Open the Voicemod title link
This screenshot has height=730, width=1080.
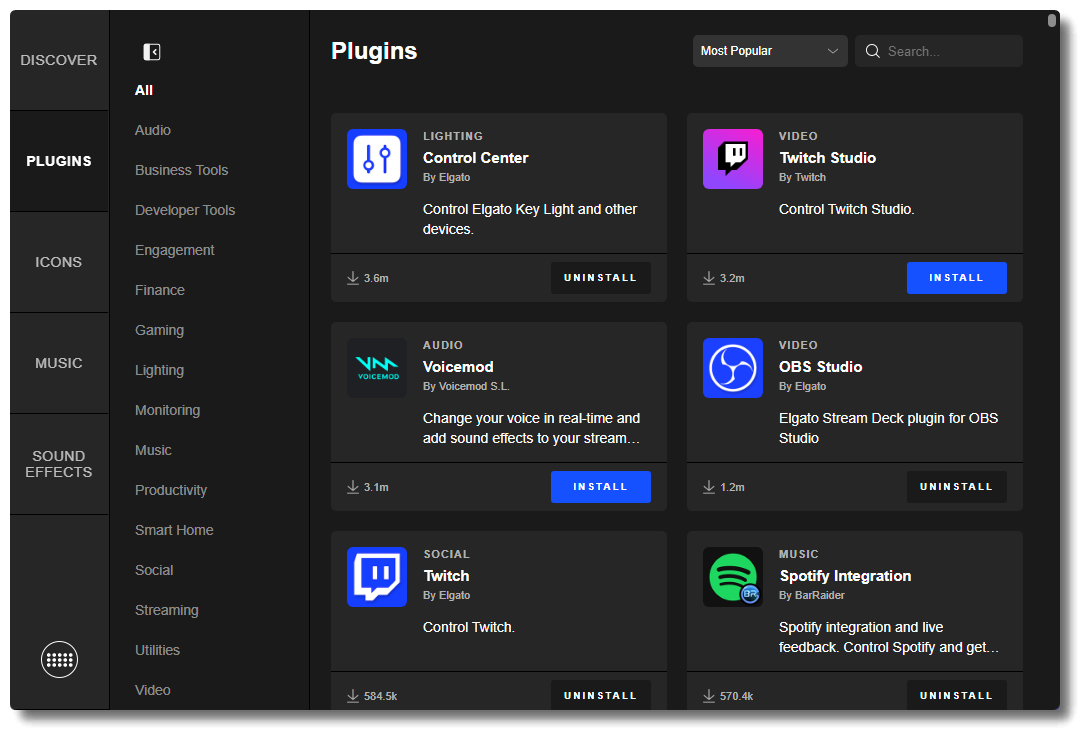[458, 366]
